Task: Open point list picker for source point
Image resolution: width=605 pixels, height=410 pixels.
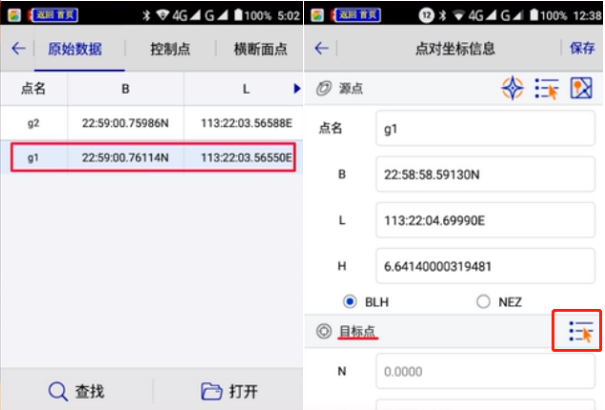Action: (547, 88)
